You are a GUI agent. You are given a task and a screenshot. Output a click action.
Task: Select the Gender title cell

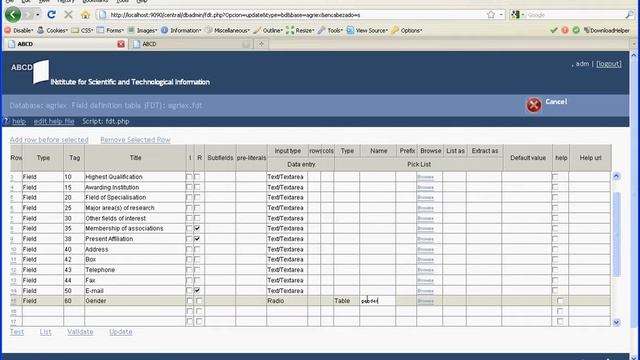tap(135, 301)
